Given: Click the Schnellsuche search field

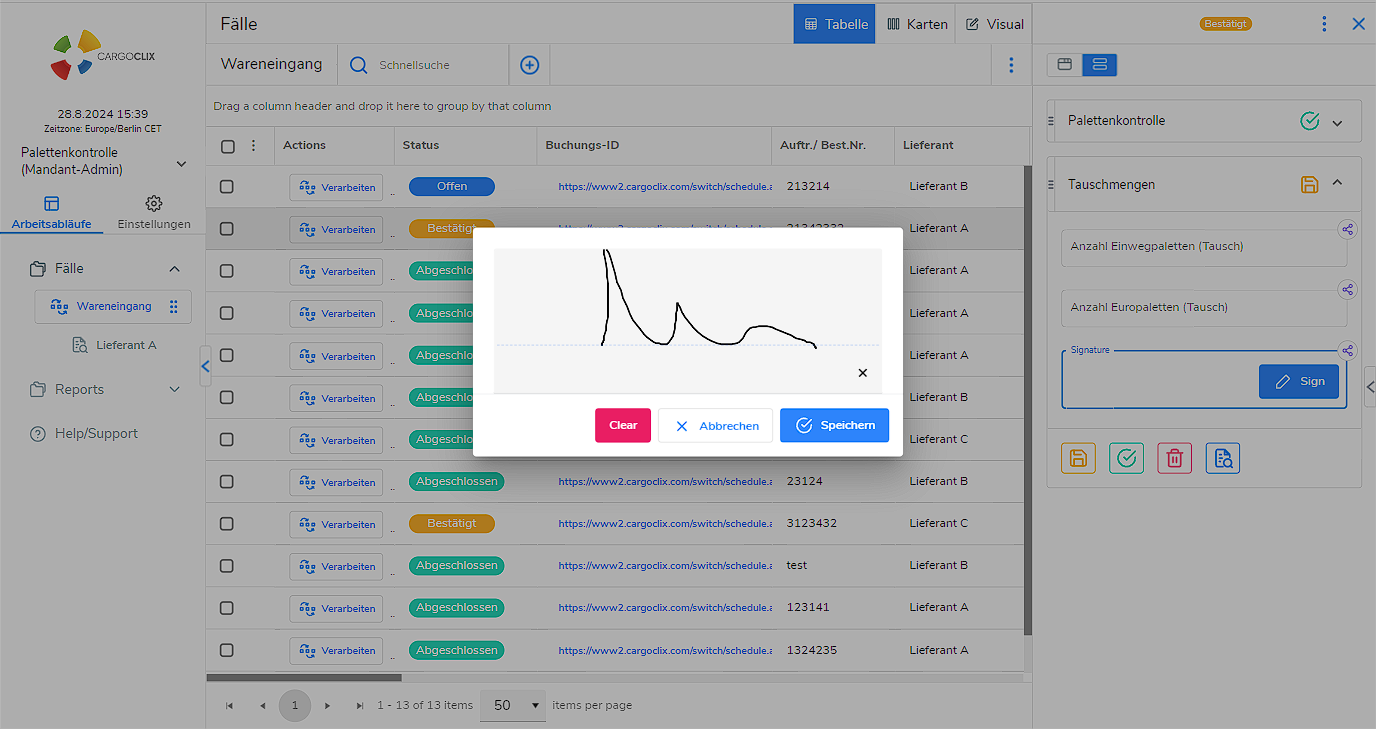Looking at the screenshot, I should click(x=435, y=65).
